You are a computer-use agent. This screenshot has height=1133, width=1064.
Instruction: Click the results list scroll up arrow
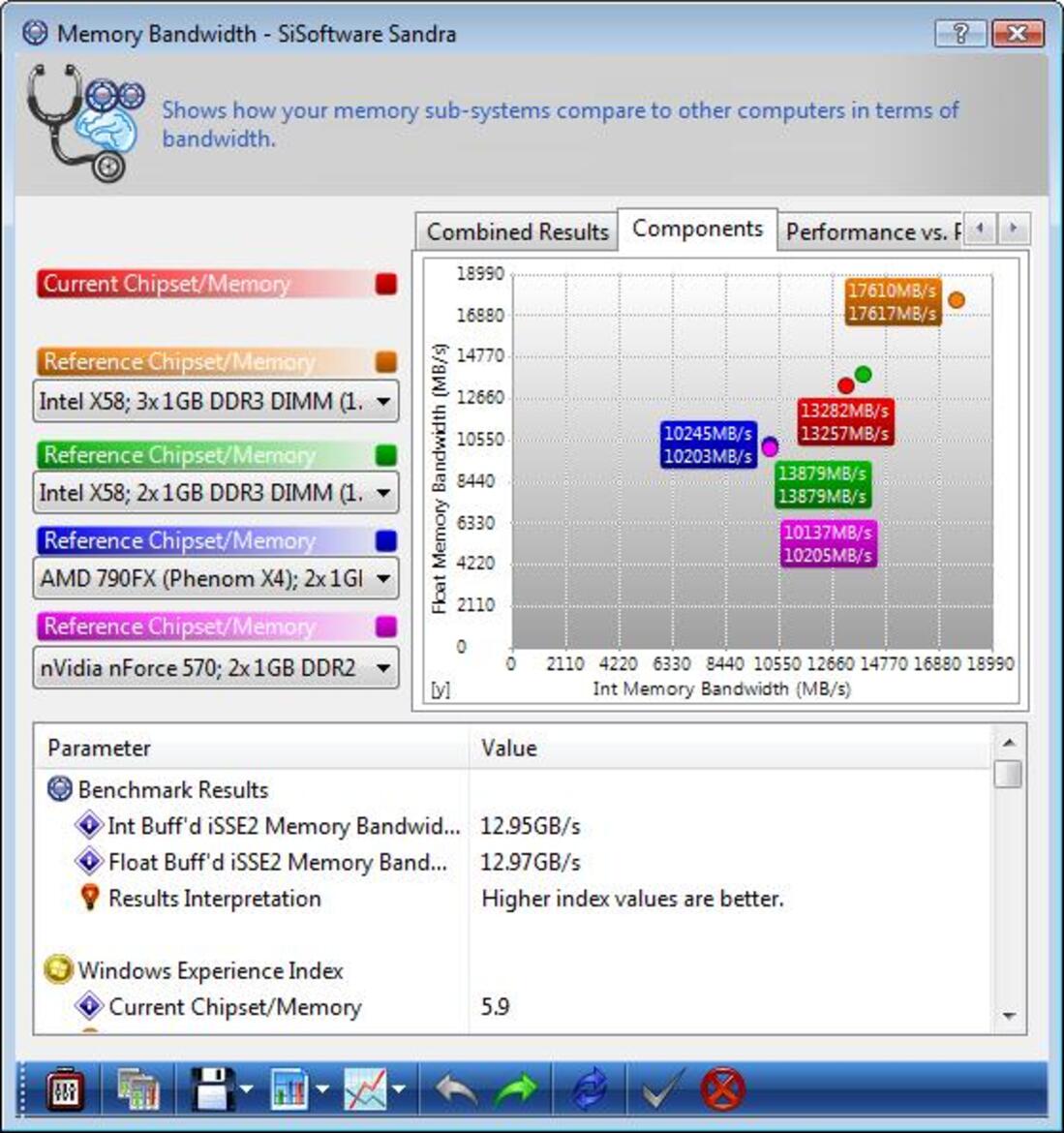pyautogui.click(x=1009, y=742)
